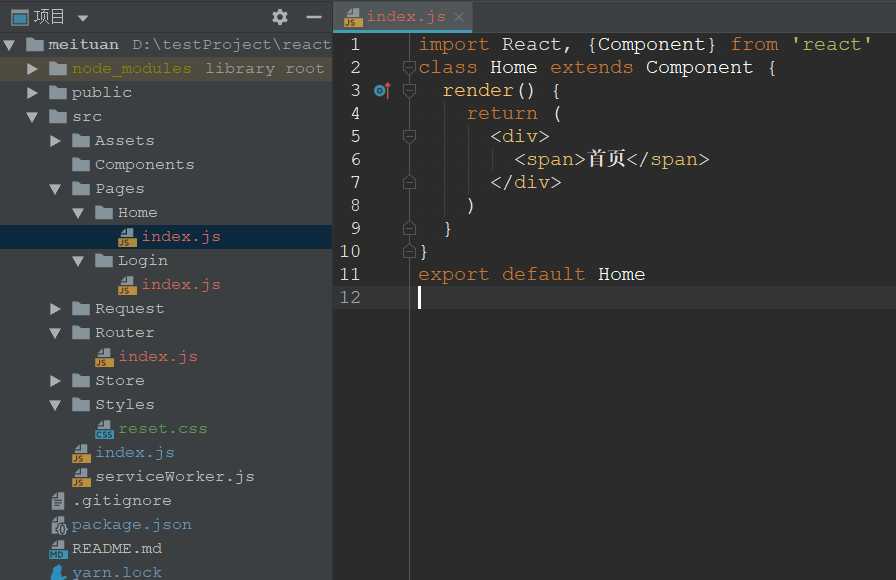The image size is (896, 580).
Task: Open .gitignore file
Action: click(122, 501)
